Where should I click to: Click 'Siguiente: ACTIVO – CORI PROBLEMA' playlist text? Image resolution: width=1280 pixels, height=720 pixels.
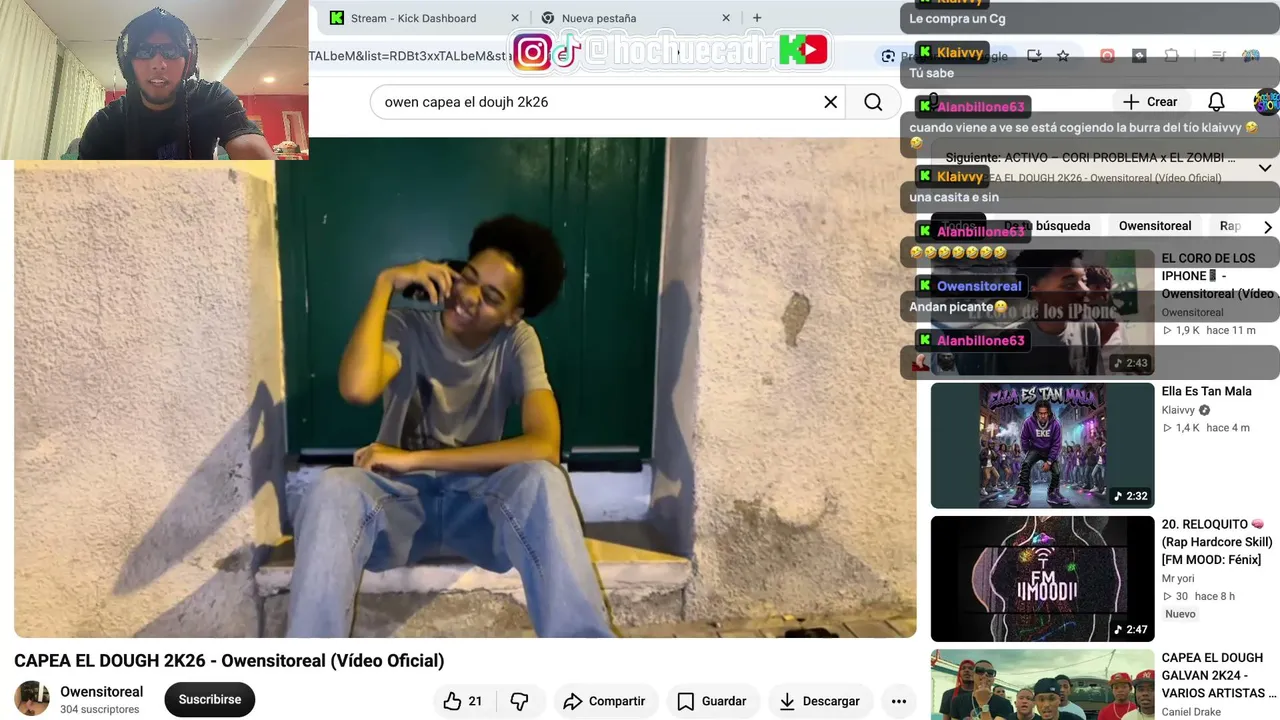pos(1090,158)
